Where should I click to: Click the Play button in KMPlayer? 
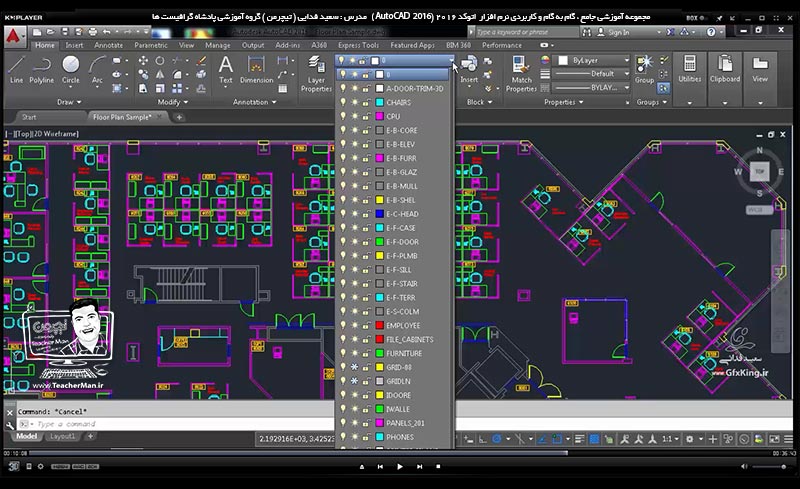click(x=399, y=467)
